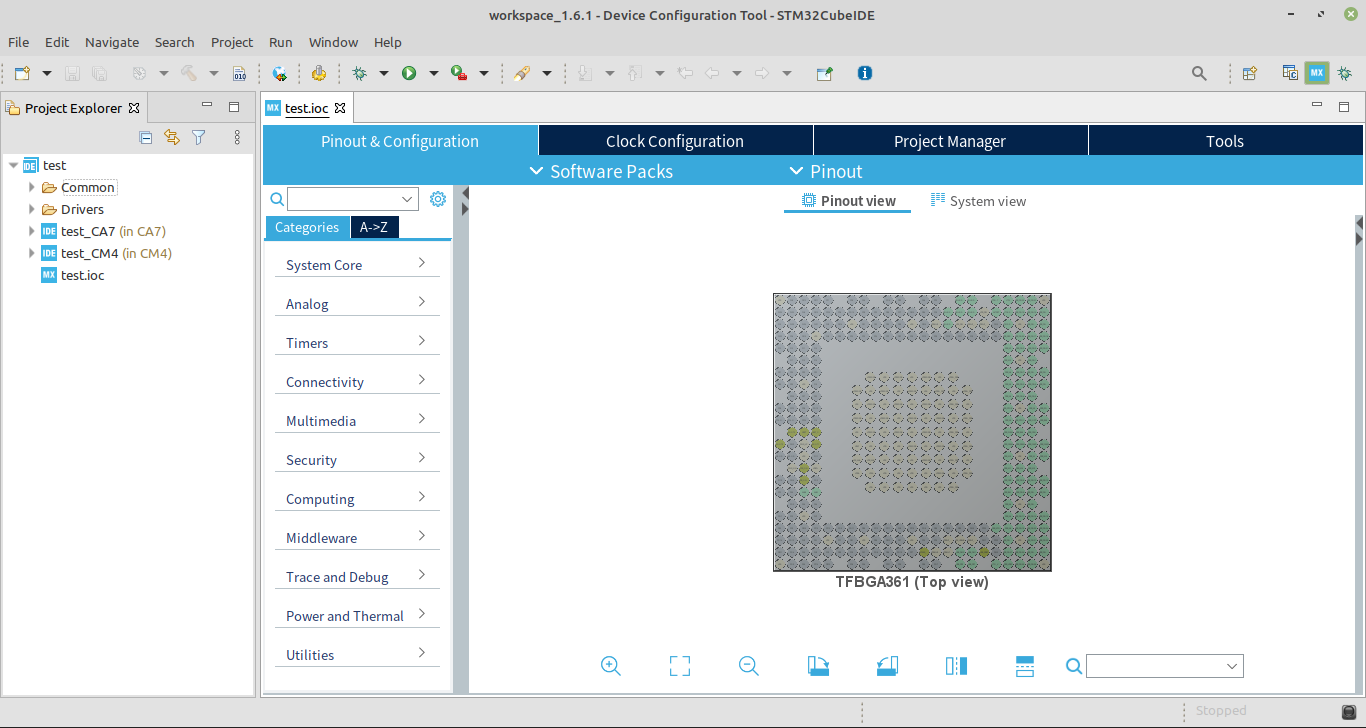Click the pin search field below the chip
Viewport: 1366px width, 728px height.
click(x=1164, y=666)
